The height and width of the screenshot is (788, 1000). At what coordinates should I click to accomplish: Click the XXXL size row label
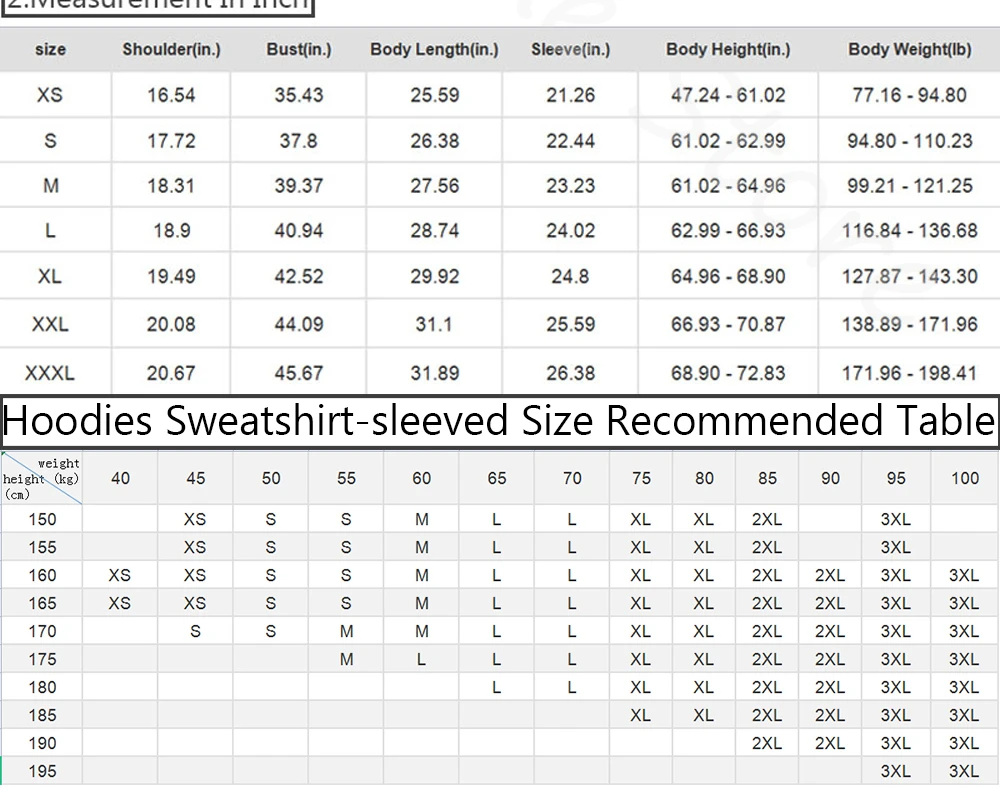50,373
